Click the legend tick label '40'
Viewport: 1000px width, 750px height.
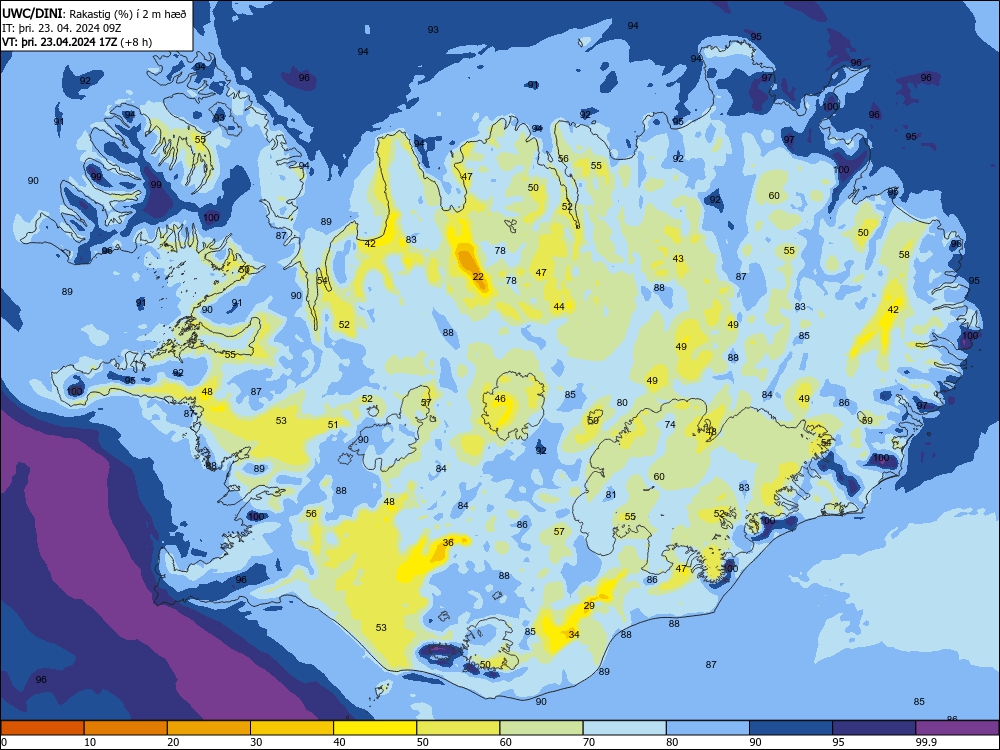(x=340, y=742)
